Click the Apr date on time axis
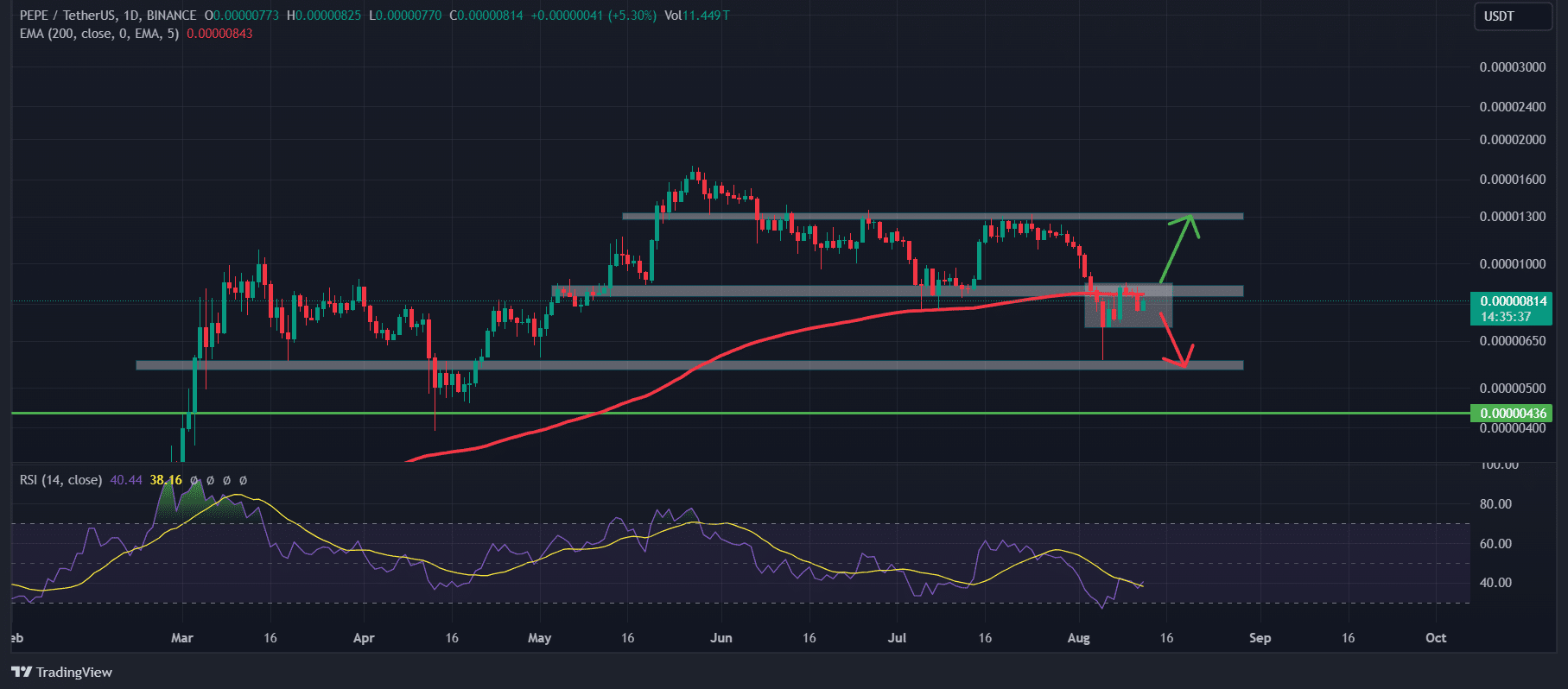The height and width of the screenshot is (689, 1568). click(364, 638)
